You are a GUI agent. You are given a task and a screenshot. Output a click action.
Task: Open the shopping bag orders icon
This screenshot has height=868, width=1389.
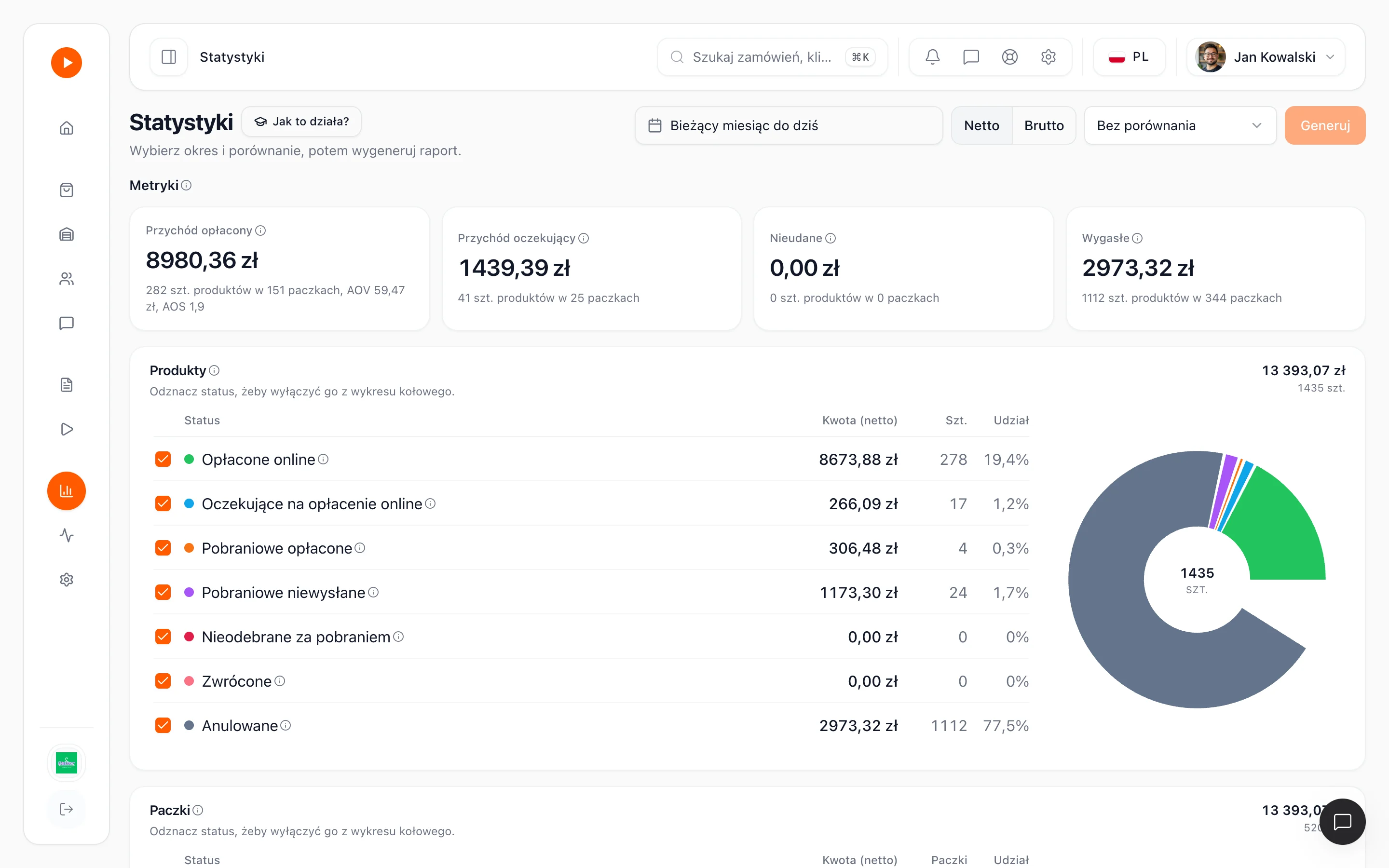[x=67, y=190]
